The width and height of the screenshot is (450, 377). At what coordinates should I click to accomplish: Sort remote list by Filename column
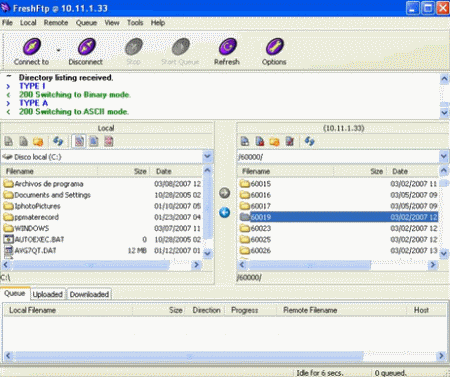tap(286, 171)
